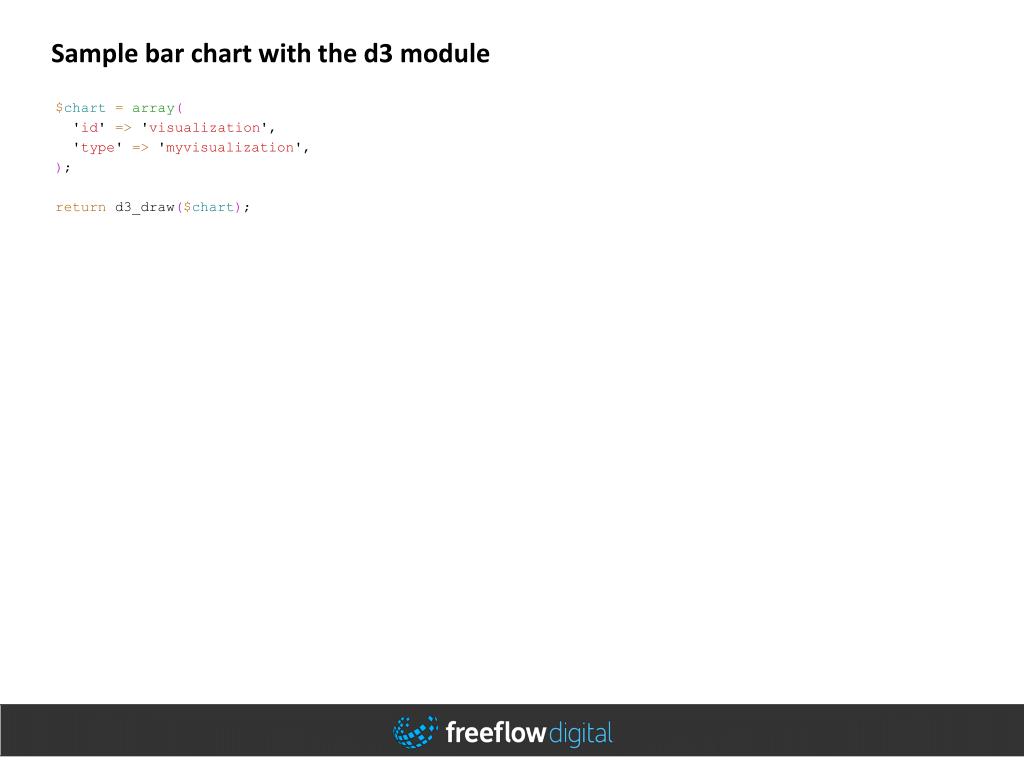Screen dimensions: 1024x768
Task: Click the 'id' key string in the code
Action: click(89, 127)
